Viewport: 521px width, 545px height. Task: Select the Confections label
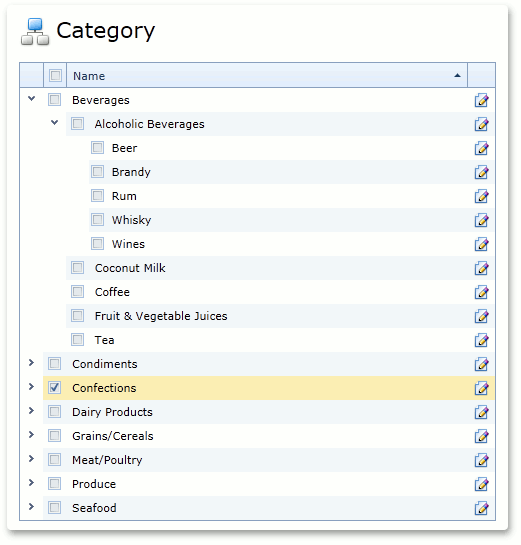[104, 388]
